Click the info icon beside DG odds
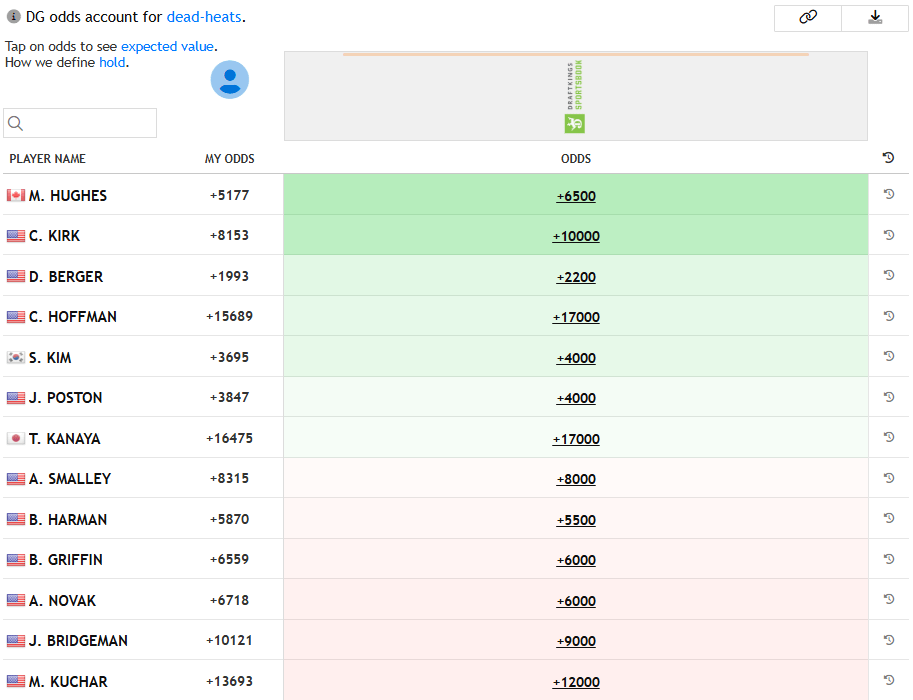This screenshot has height=700, width=913. pos(14,17)
